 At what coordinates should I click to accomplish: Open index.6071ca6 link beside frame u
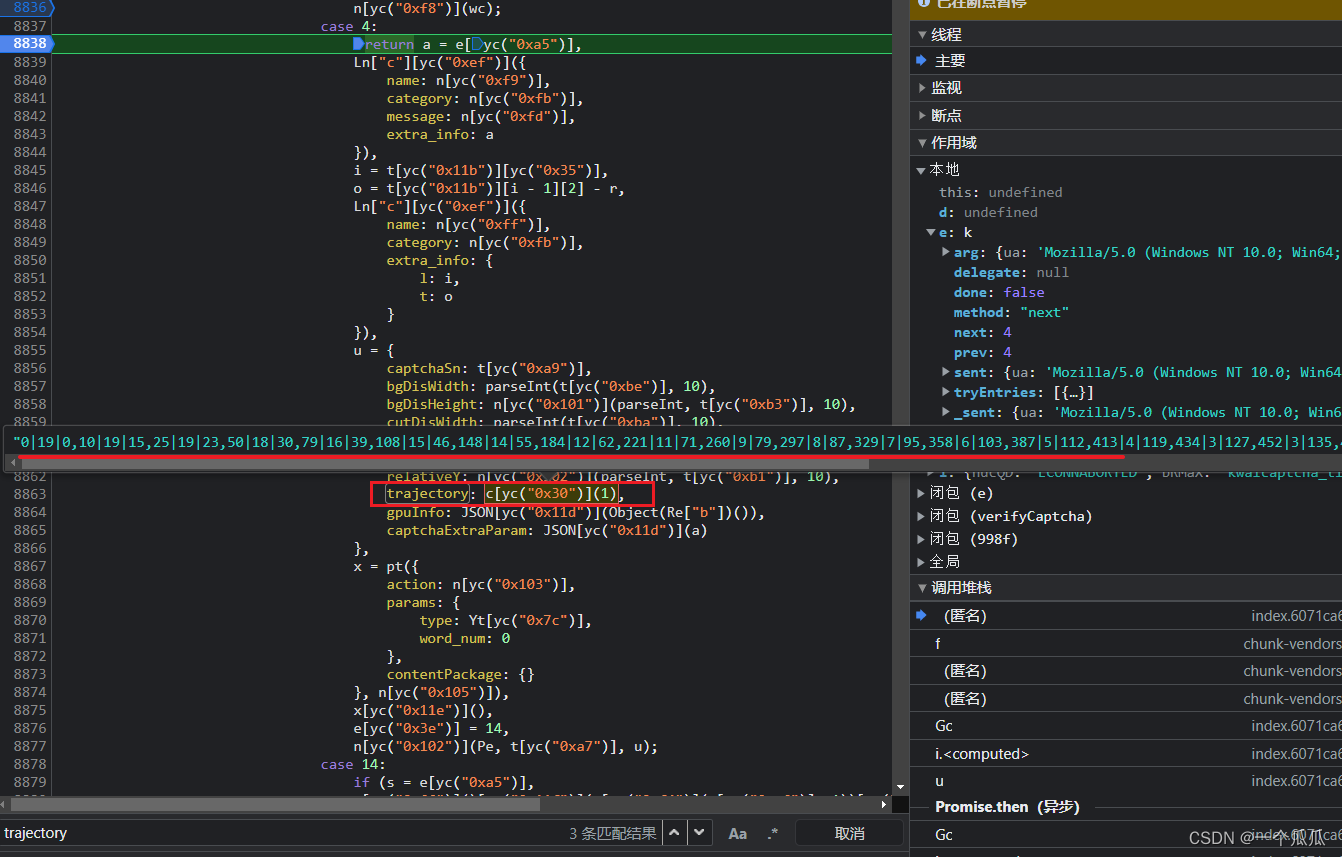[x=1296, y=781]
